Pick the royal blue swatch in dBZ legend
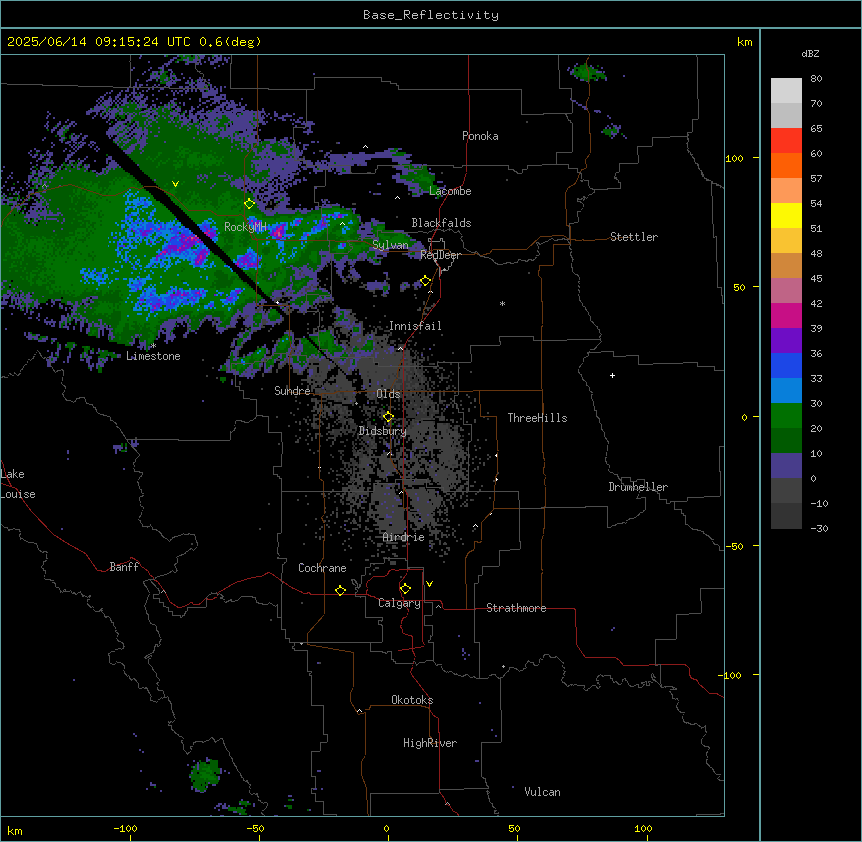 [786, 365]
